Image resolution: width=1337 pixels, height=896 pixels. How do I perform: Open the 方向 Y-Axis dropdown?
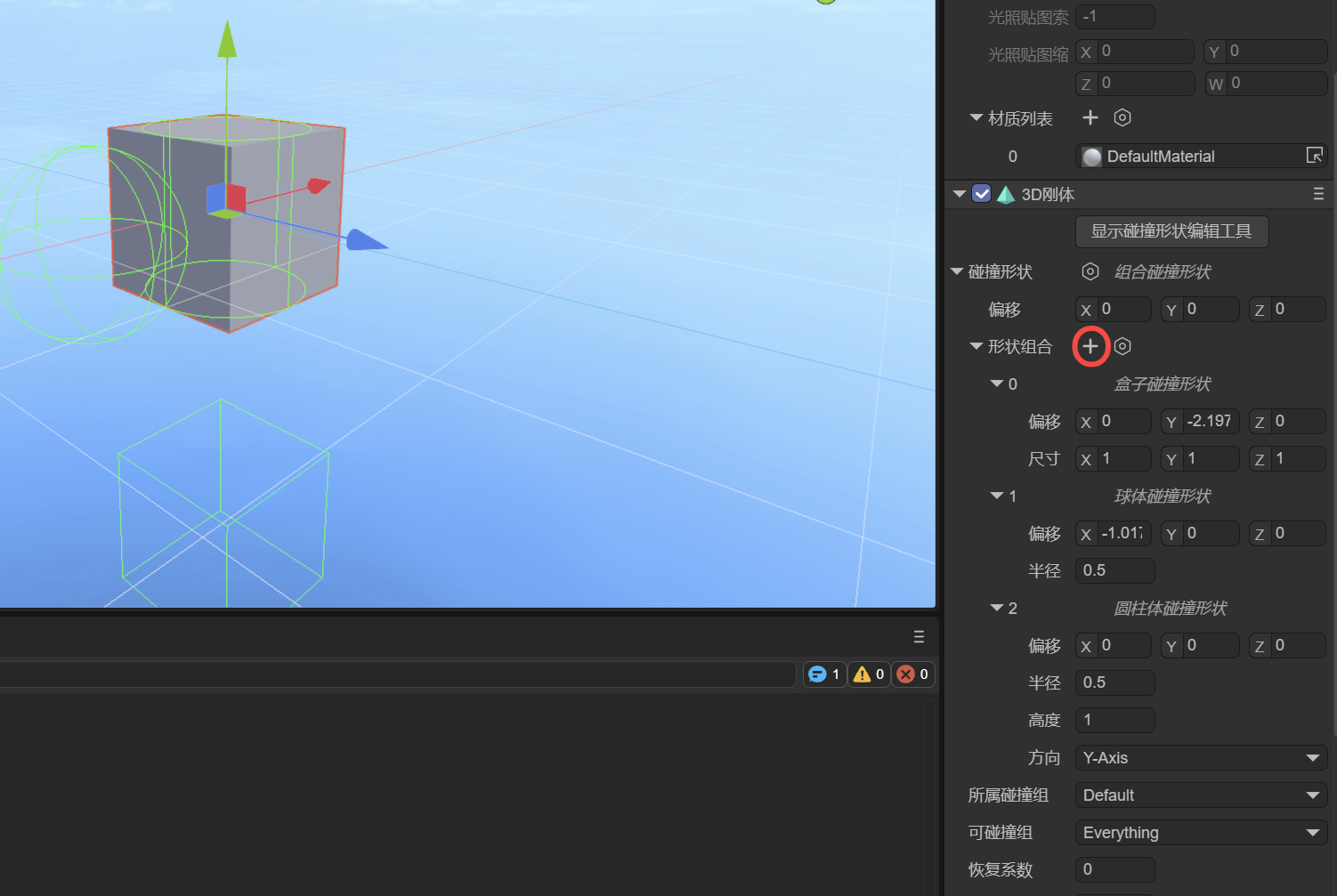[1200, 758]
